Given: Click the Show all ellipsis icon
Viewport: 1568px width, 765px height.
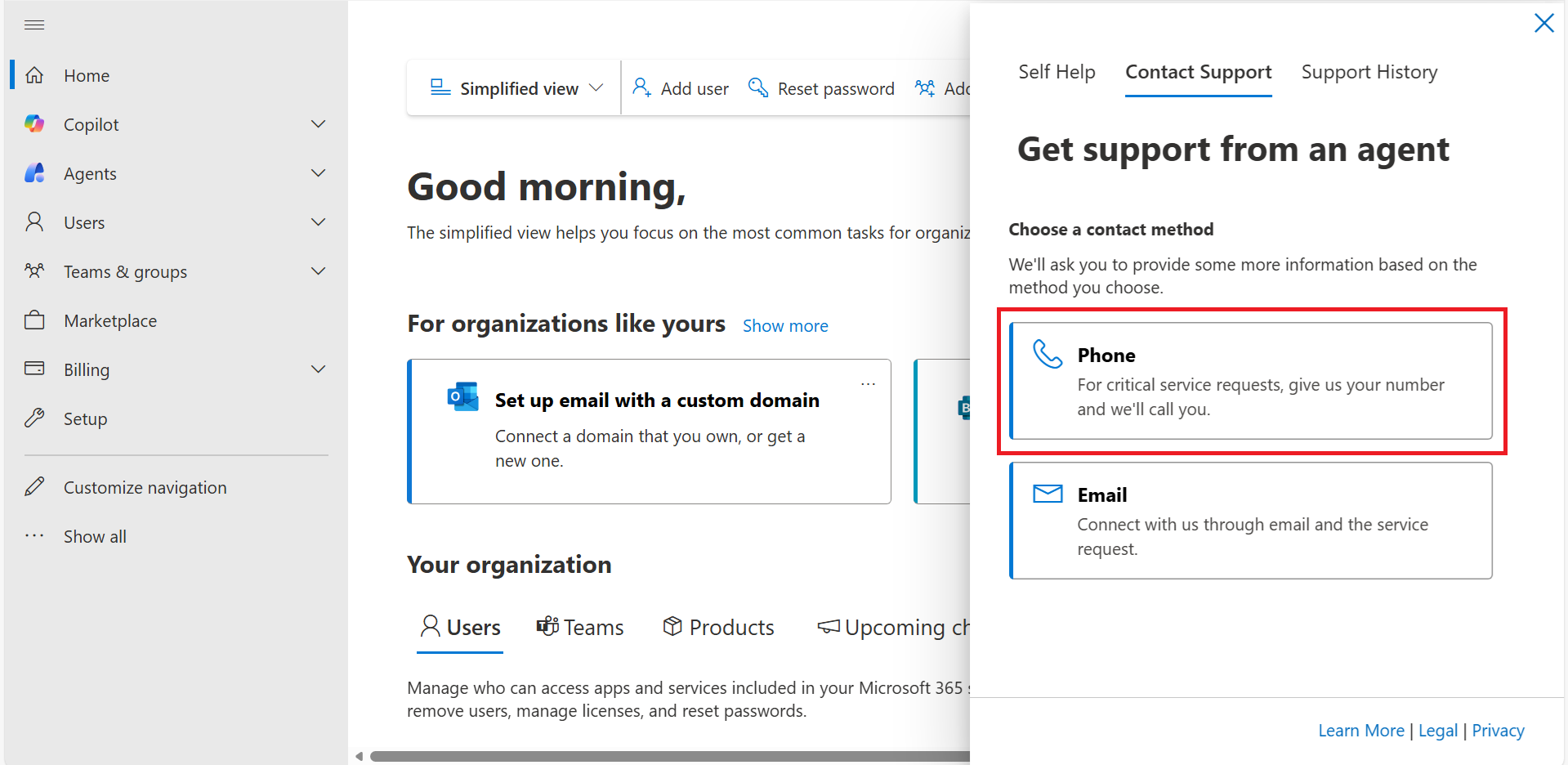Looking at the screenshot, I should pyautogui.click(x=34, y=536).
